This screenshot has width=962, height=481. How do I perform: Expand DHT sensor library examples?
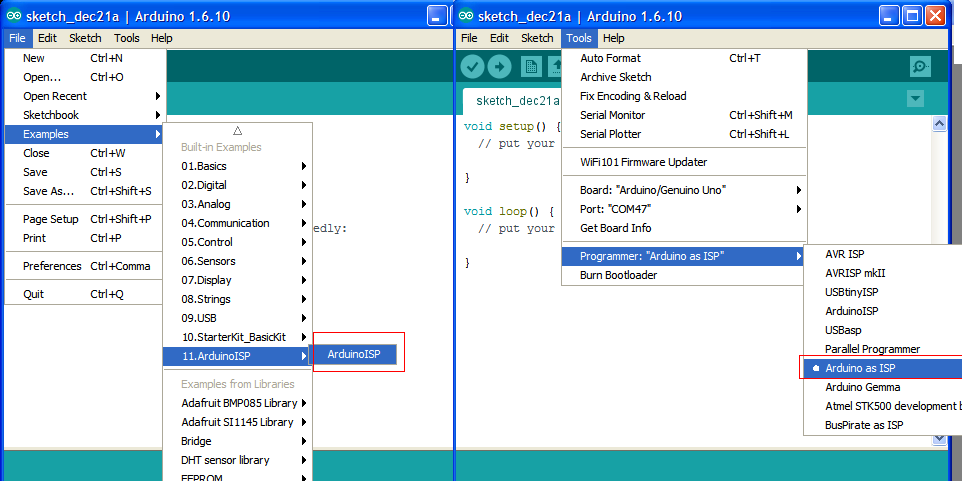pos(237,460)
